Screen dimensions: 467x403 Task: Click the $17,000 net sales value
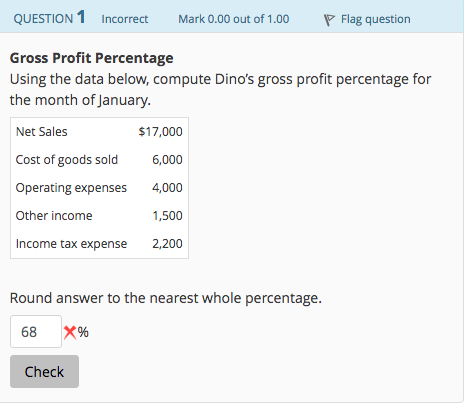[160, 132]
